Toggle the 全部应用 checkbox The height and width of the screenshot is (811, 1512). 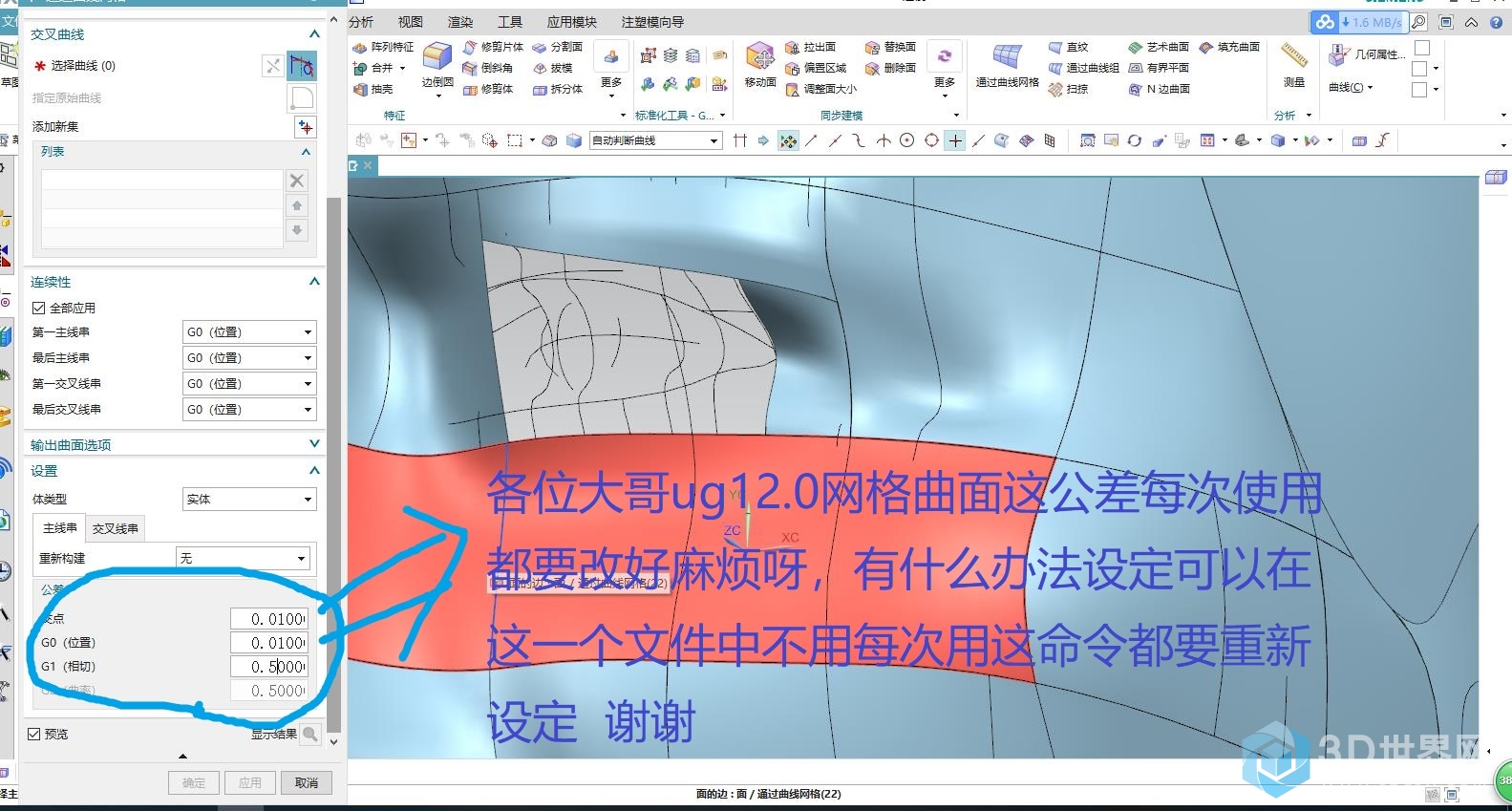point(38,308)
